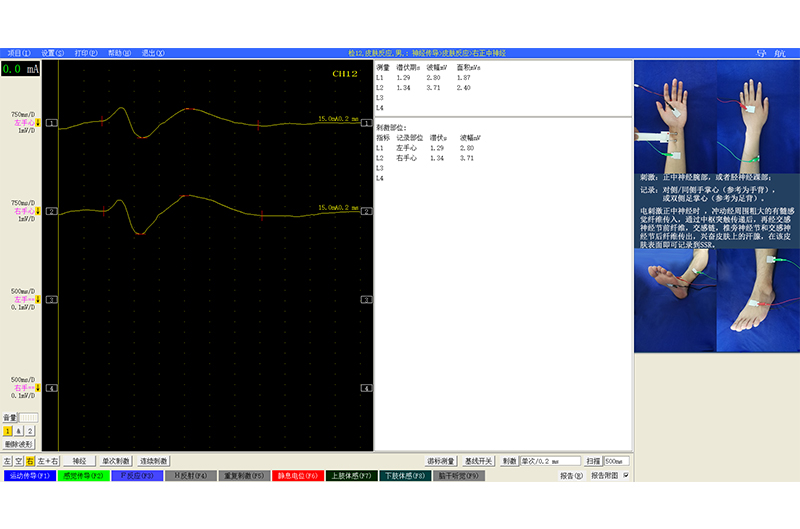Select the 左 side toggle button

pos(7,461)
